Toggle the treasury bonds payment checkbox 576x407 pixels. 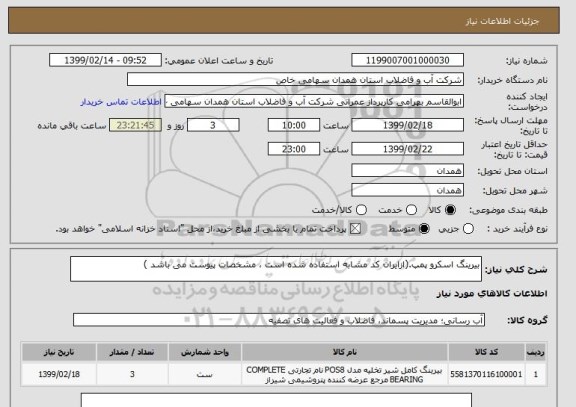[x=355, y=229]
